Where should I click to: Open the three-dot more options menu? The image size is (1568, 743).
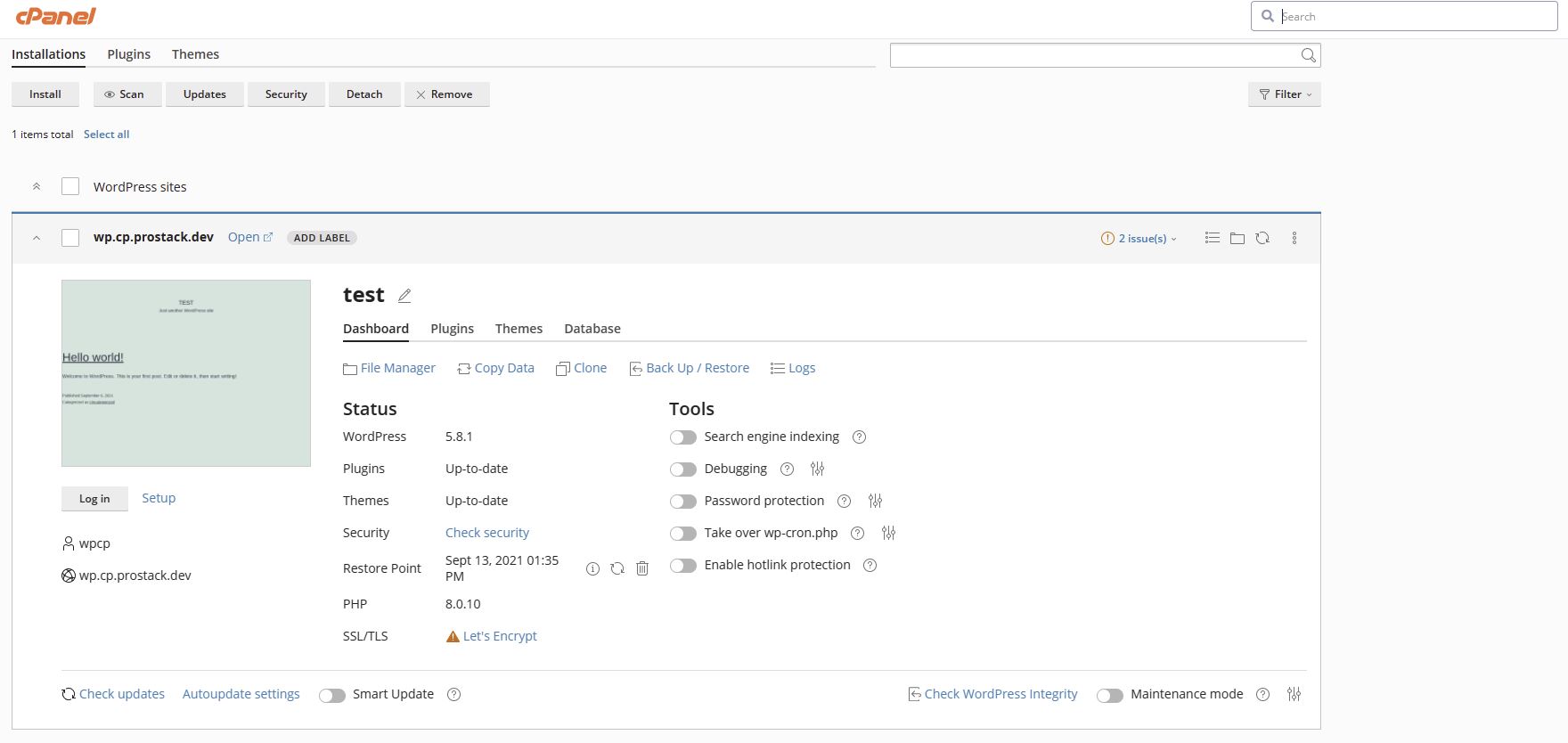pos(1294,238)
